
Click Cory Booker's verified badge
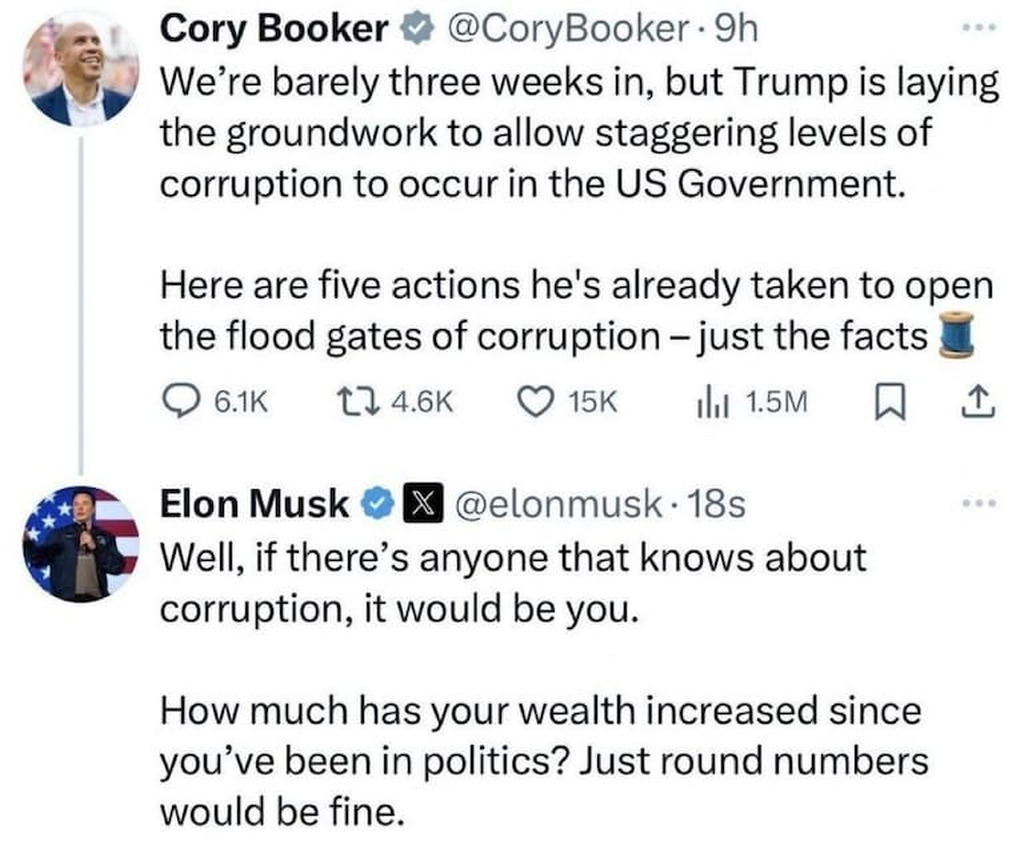(x=417, y=29)
